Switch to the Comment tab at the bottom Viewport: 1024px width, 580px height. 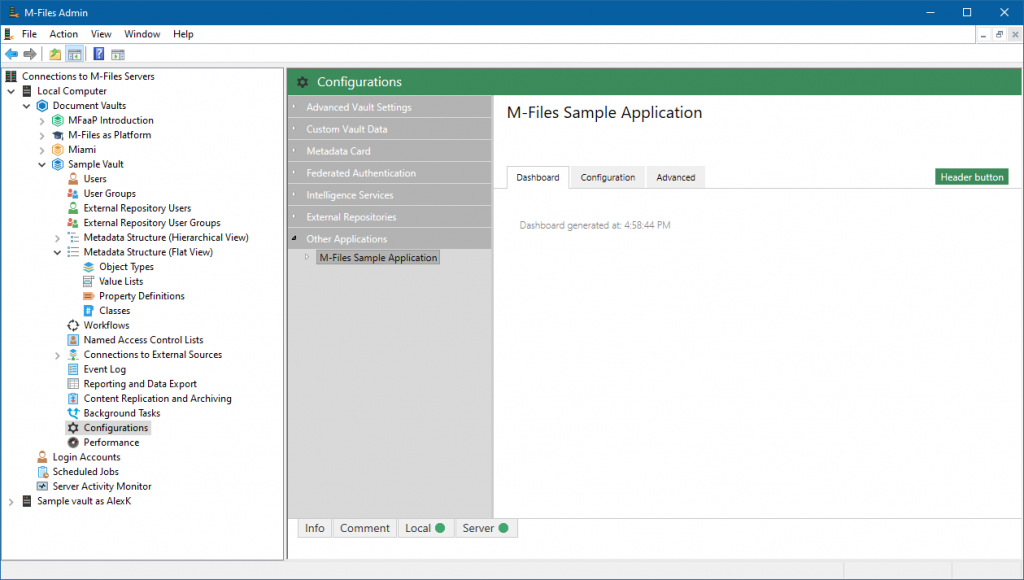364,528
